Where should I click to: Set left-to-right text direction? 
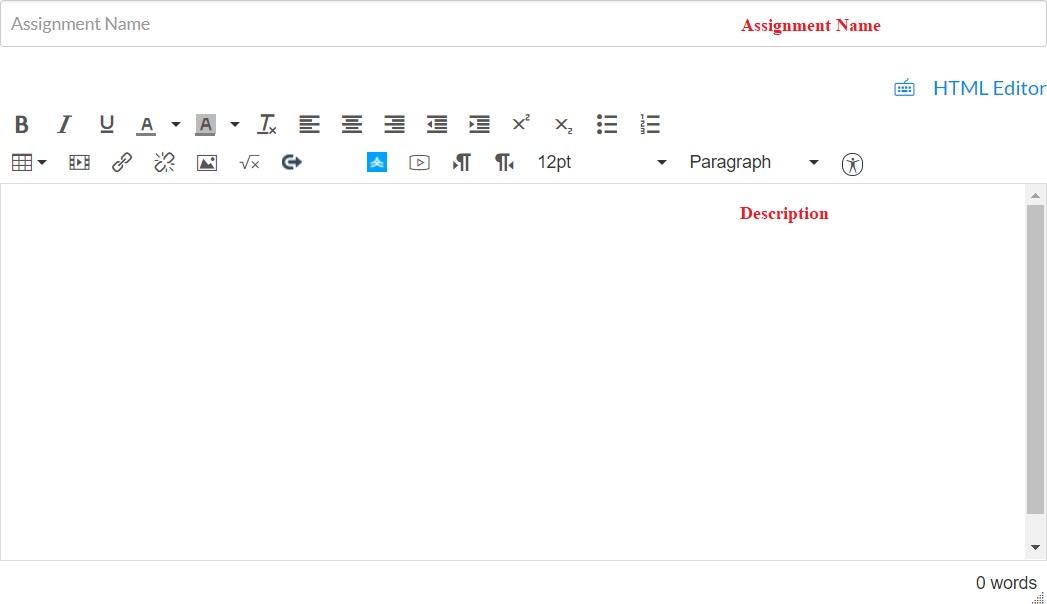point(461,162)
